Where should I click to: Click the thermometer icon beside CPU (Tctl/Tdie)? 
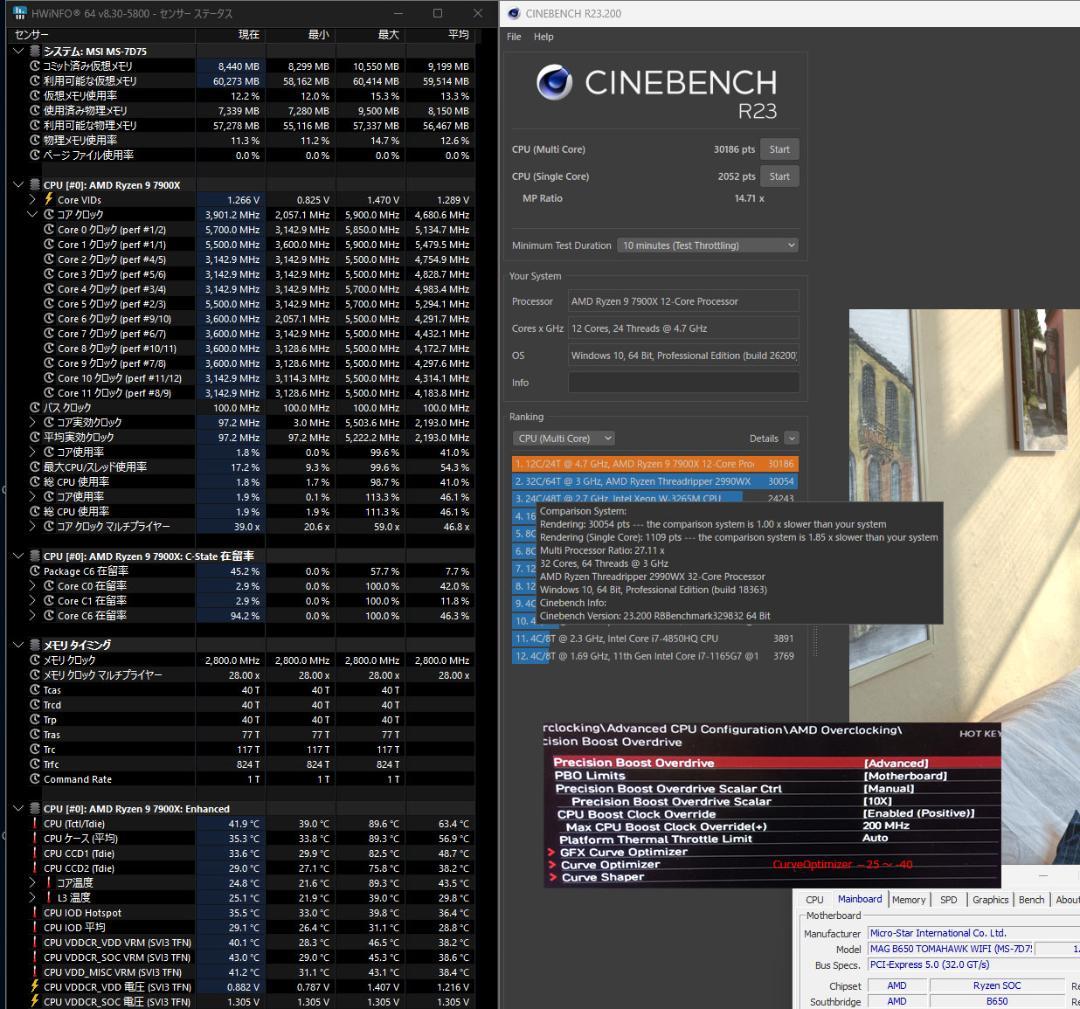(35, 824)
